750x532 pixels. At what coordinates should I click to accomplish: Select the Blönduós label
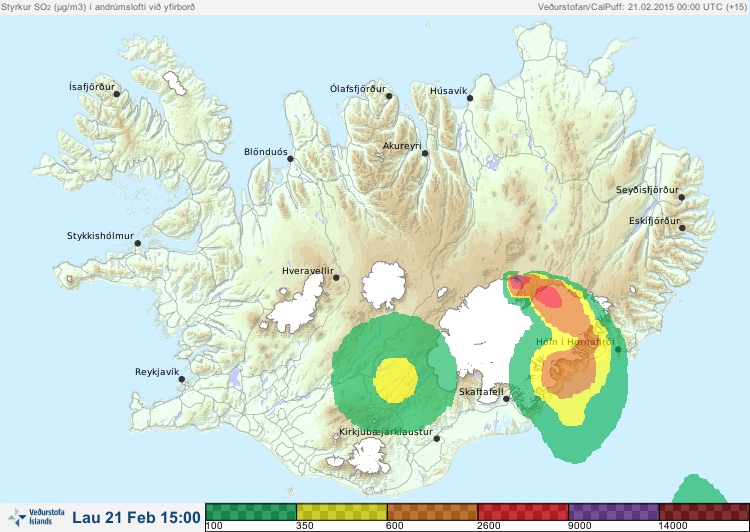[x=265, y=152]
